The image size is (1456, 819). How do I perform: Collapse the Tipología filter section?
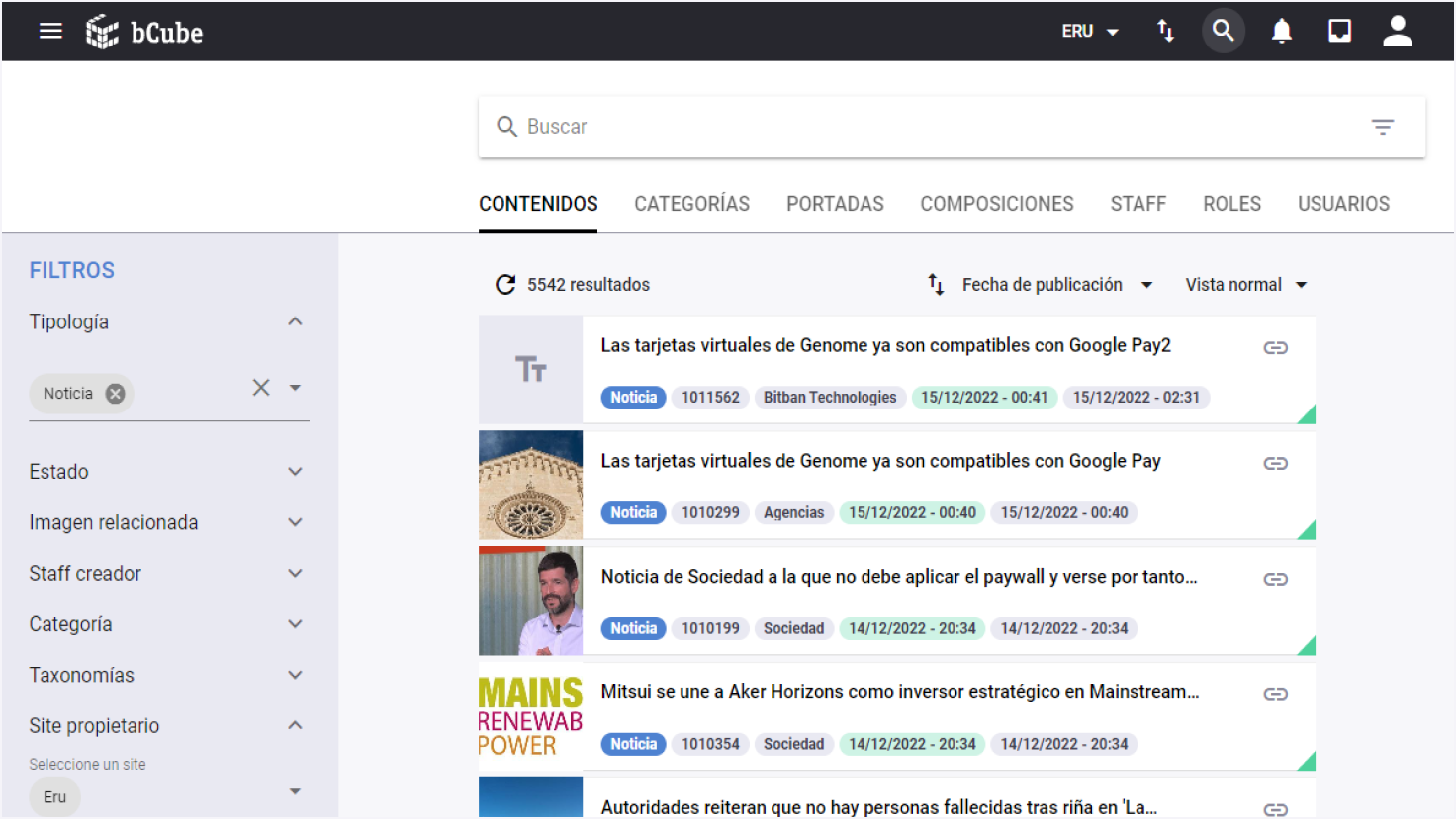coord(295,321)
